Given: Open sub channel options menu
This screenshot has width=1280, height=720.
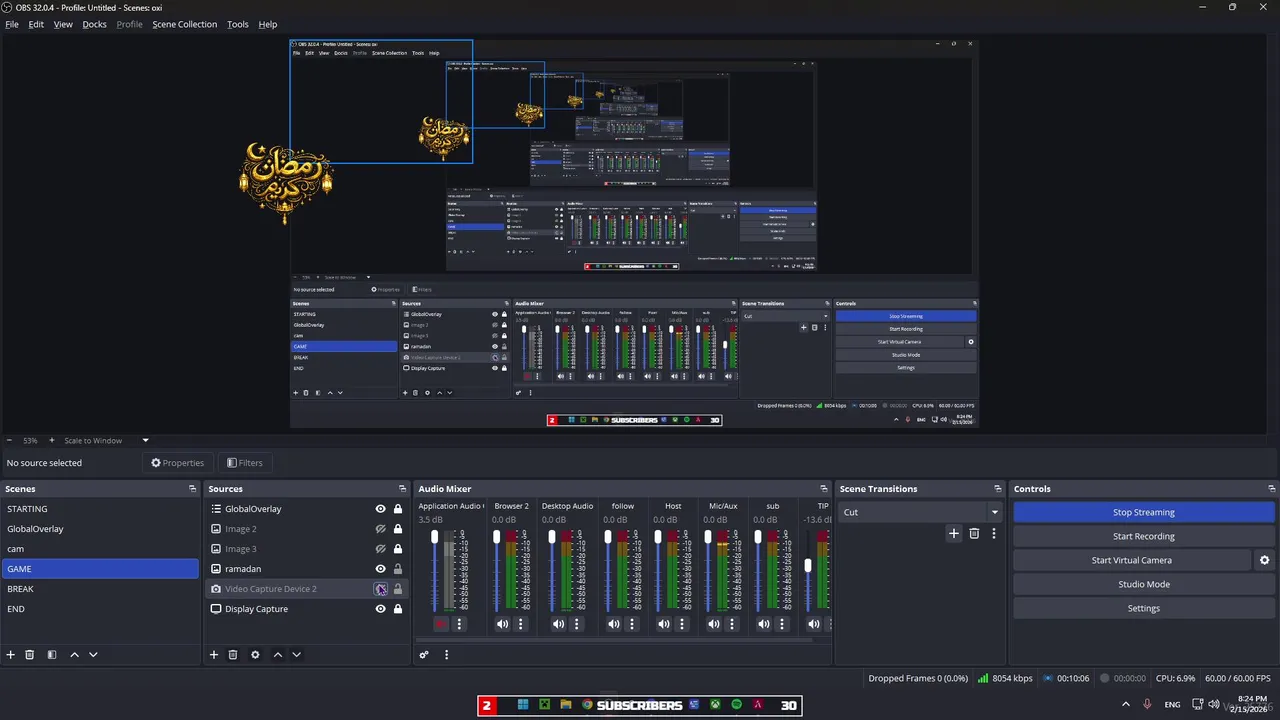Looking at the screenshot, I should tap(782, 624).
